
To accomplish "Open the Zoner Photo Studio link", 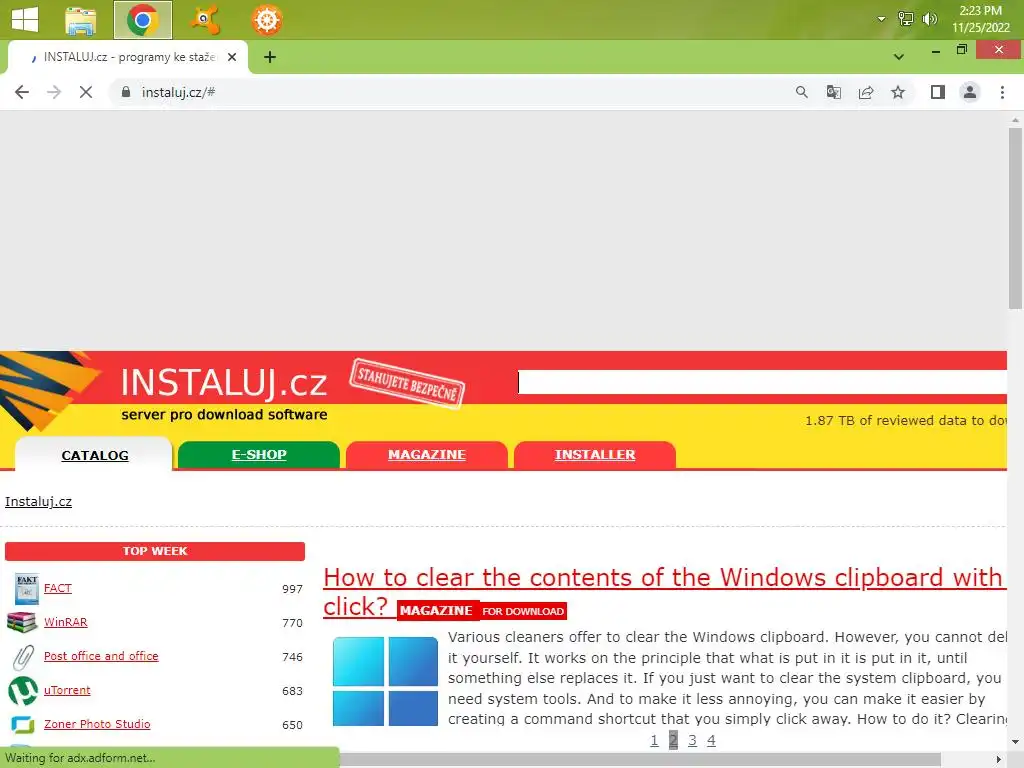I will coord(97,724).
